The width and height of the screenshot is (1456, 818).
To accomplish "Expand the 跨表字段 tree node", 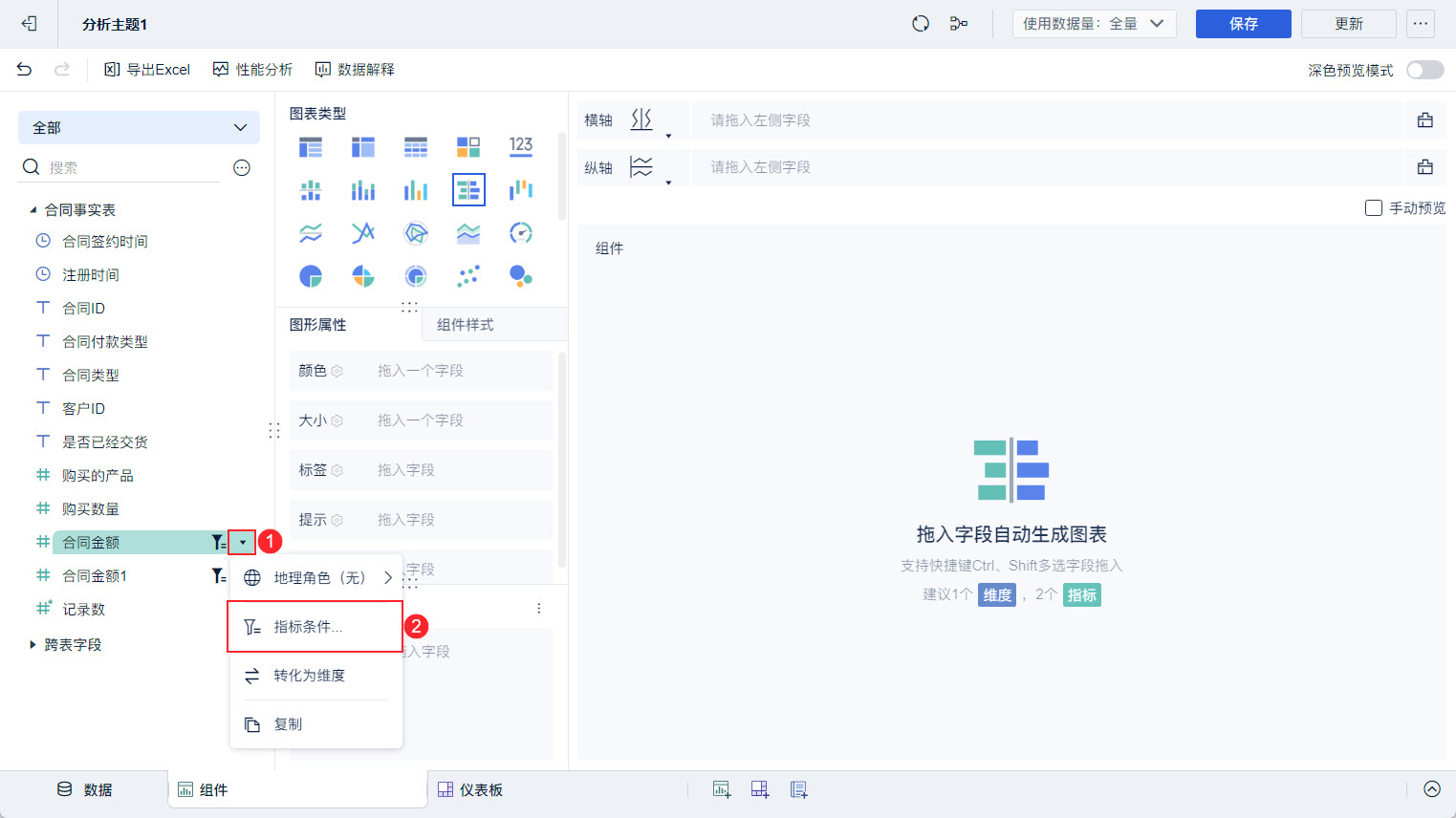I will [33, 644].
